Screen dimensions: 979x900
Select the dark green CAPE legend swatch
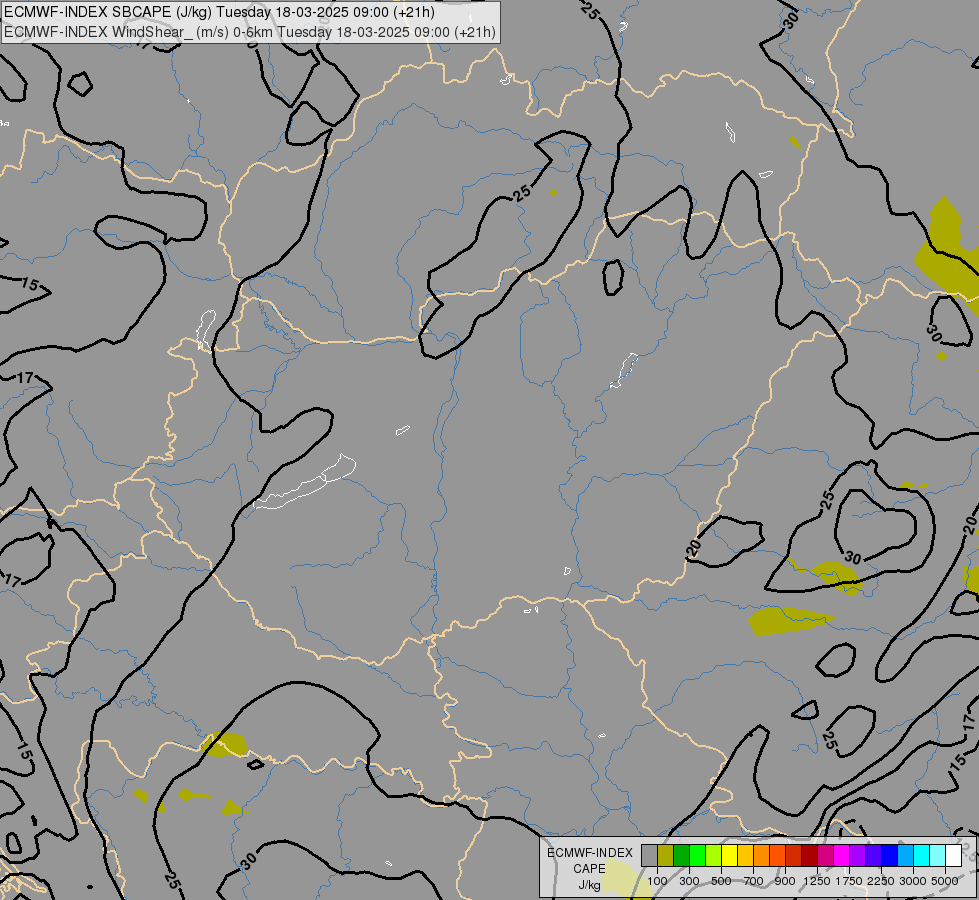[x=682, y=856]
